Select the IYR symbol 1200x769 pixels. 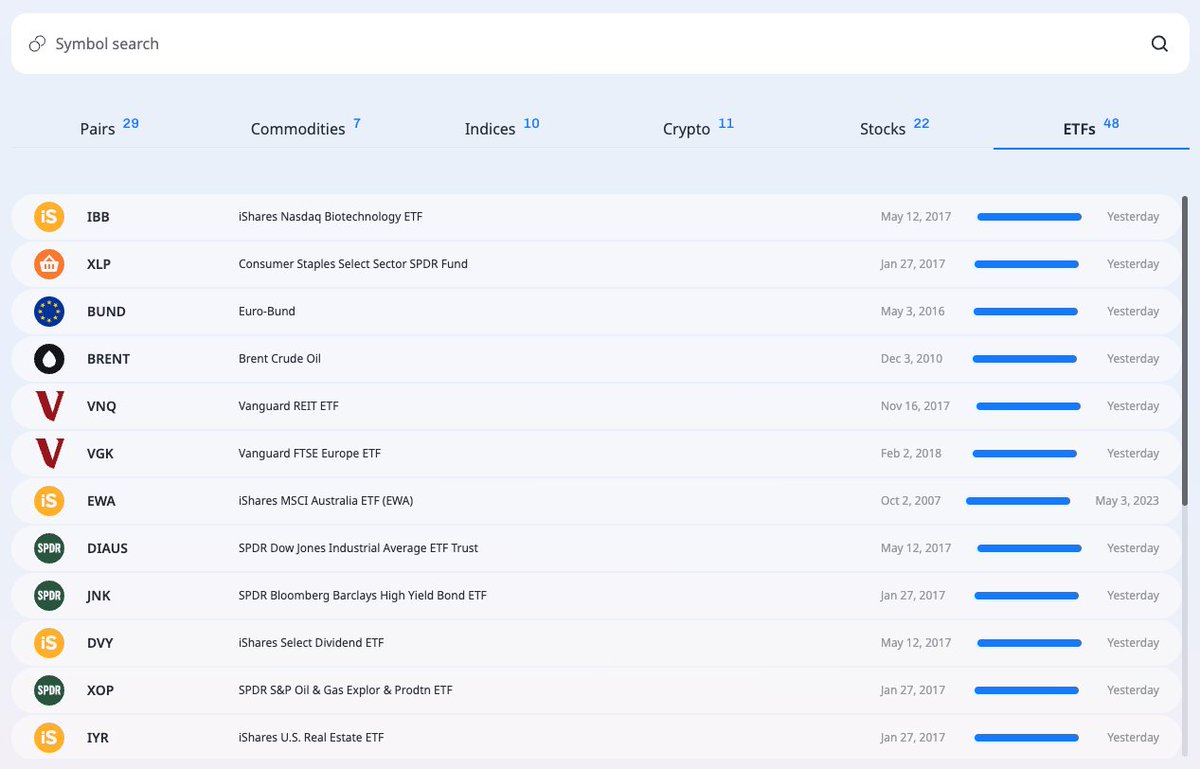98,737
